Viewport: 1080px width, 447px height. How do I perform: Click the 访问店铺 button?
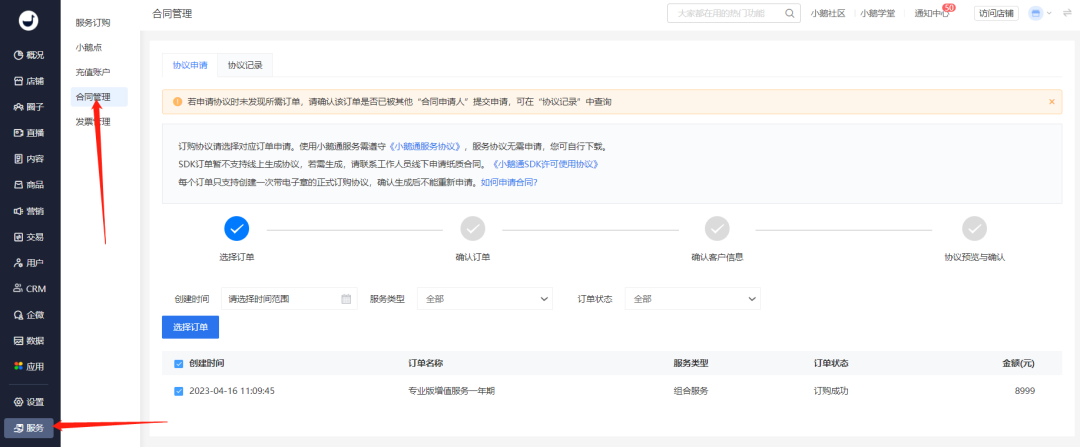pyautogui.click(x=996, y=13)
